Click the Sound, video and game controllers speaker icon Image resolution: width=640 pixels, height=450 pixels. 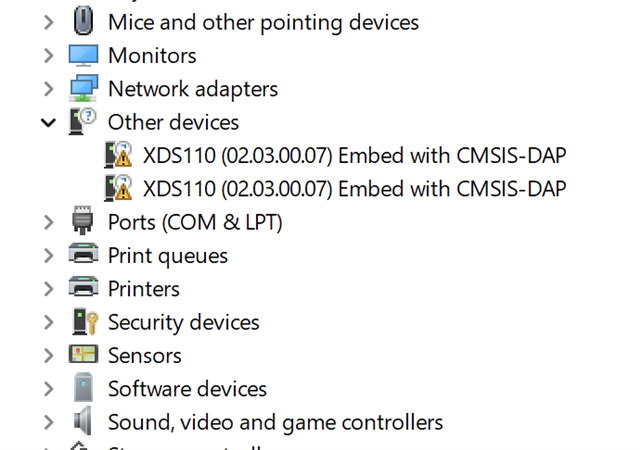83,422
